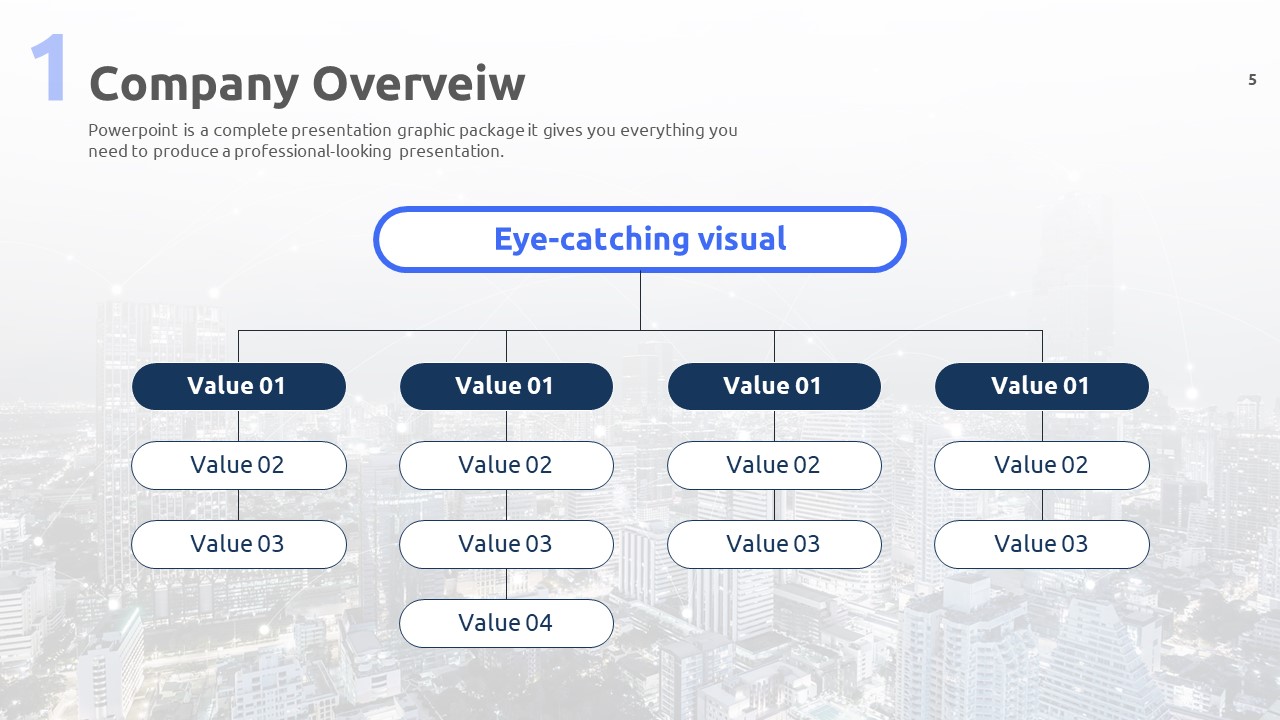
Task: Select the vertical connector below Eye-catching visual
Action: pos(640,300)
